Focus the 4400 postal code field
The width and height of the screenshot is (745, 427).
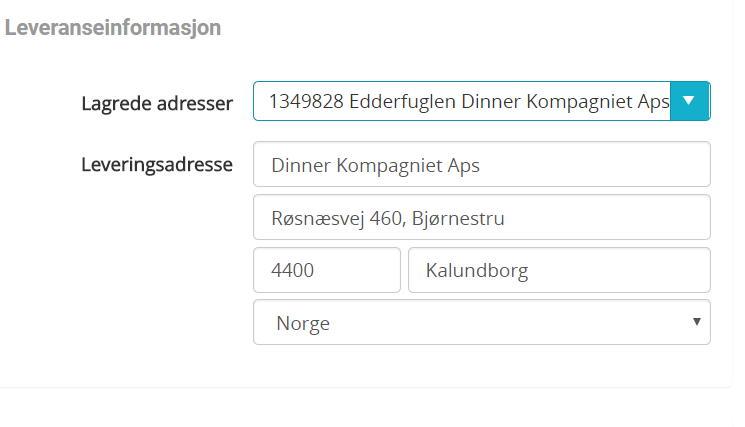point(326,270)
